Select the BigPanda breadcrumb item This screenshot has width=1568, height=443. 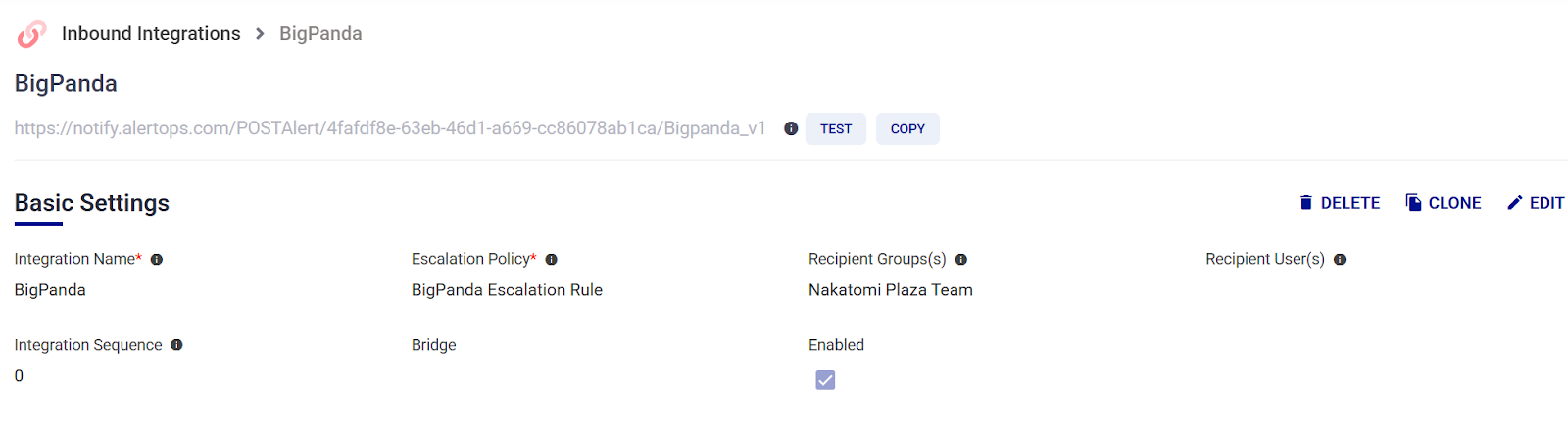tap(320, 34)
